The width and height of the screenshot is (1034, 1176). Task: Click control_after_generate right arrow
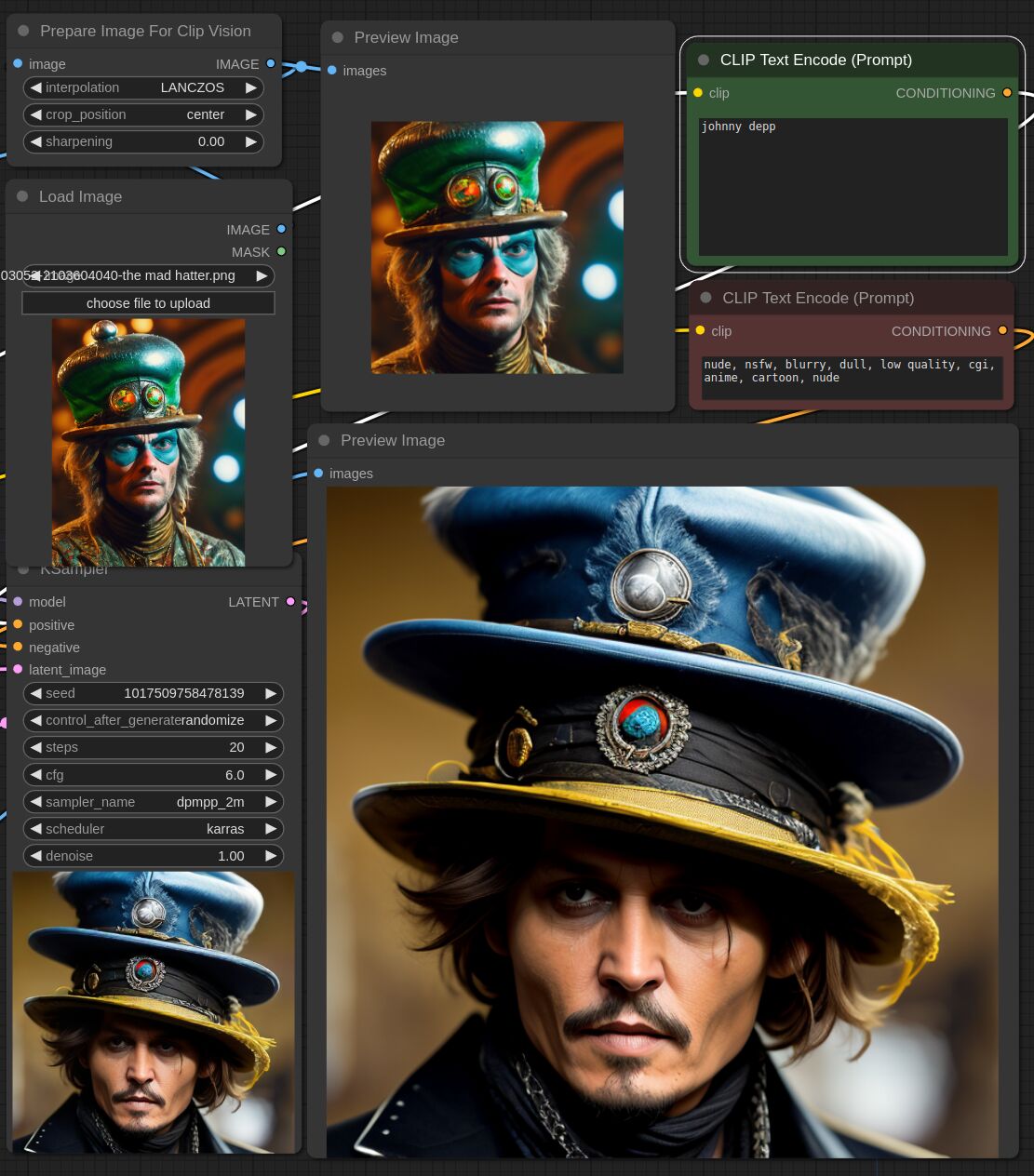tap(271, 720)
